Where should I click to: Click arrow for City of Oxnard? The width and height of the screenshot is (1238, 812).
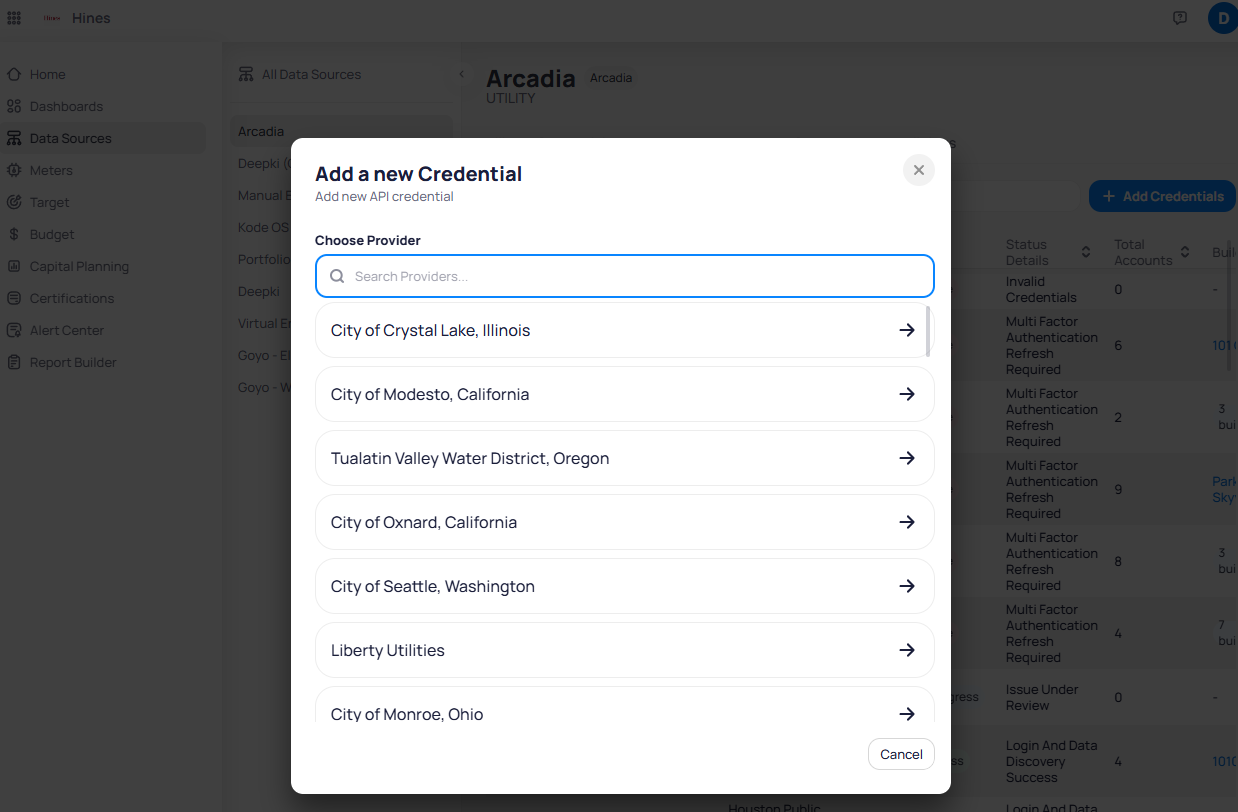(x=907, y=522)
